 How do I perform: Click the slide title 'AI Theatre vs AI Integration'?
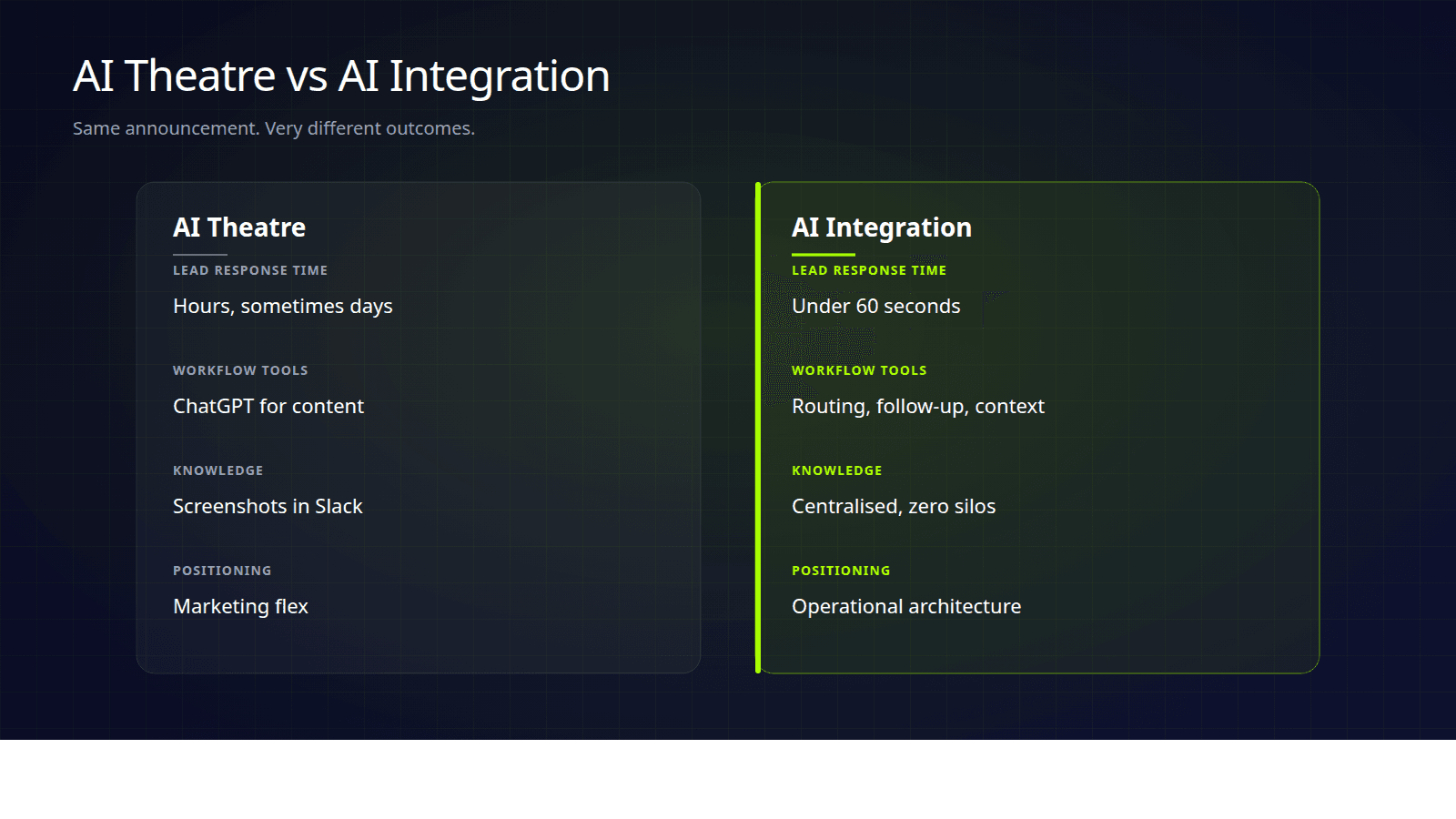pyautogui.click(x=341, y=76)
